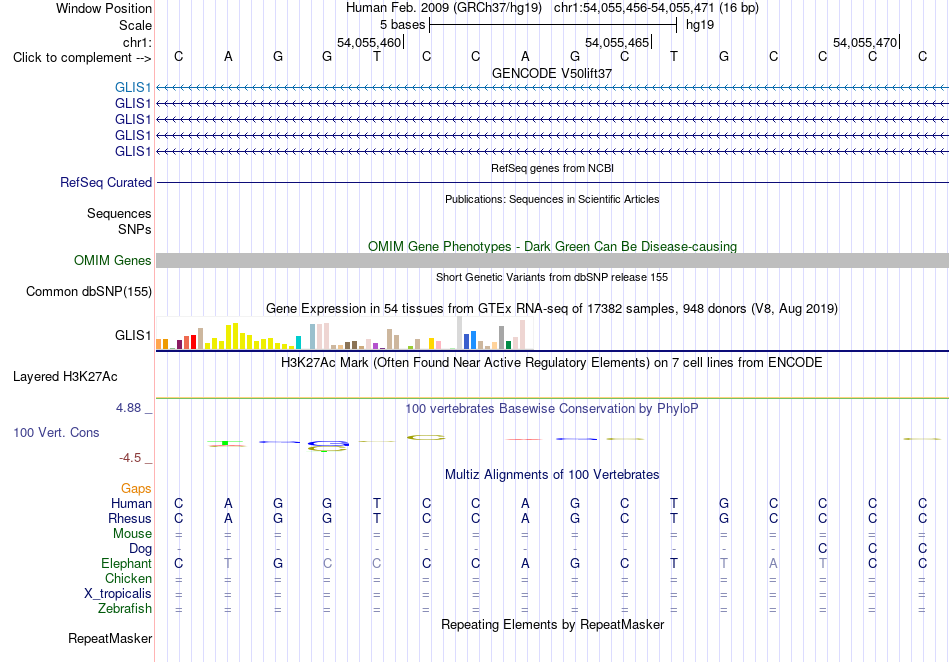950x662 pixels.
Task: Click the light-blue highlighted GLIS1 transcript label
Action: point(133,88)
